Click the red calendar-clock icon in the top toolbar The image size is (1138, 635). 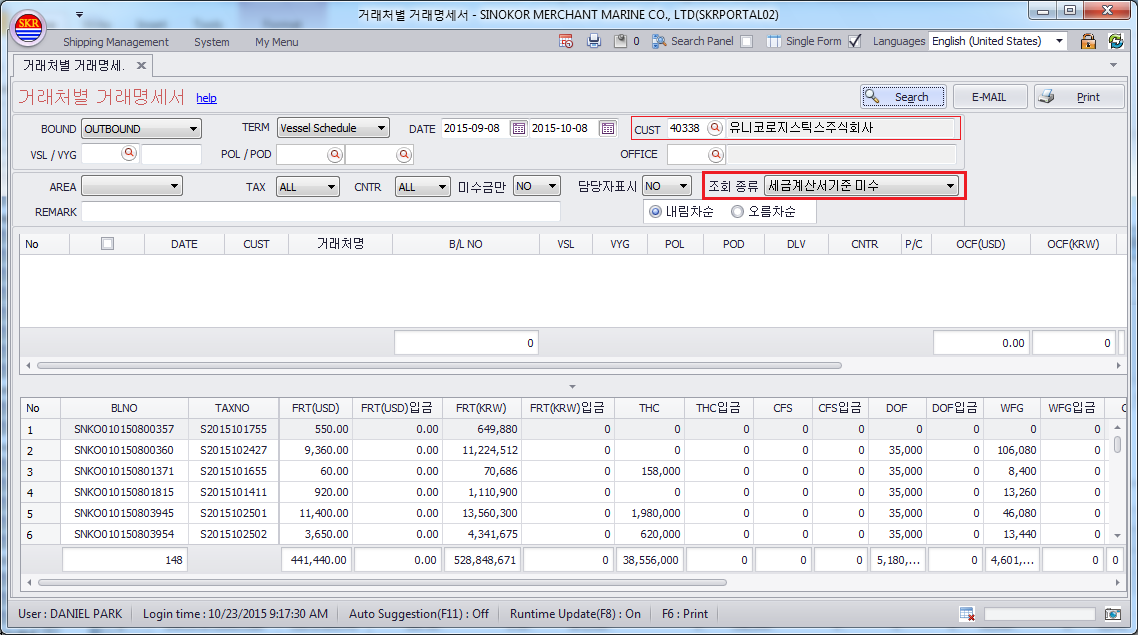click(566, 41)
